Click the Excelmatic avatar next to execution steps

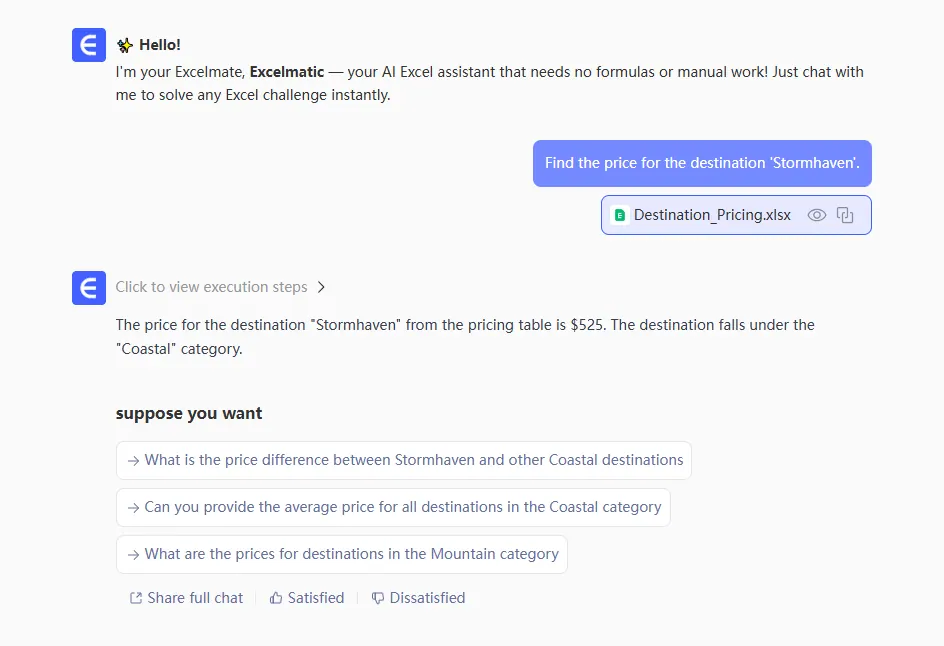click(89, 288)
